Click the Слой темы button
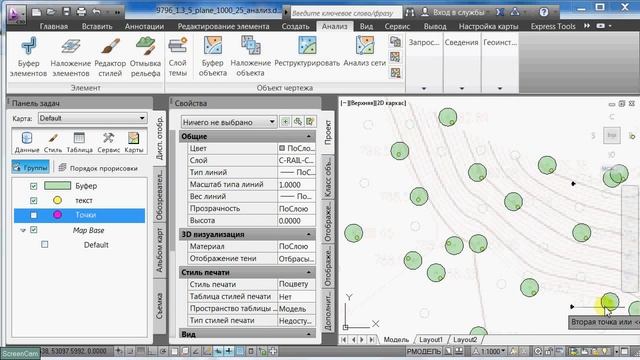The height and width of the screenshot is (360, 640). point(178,56)
